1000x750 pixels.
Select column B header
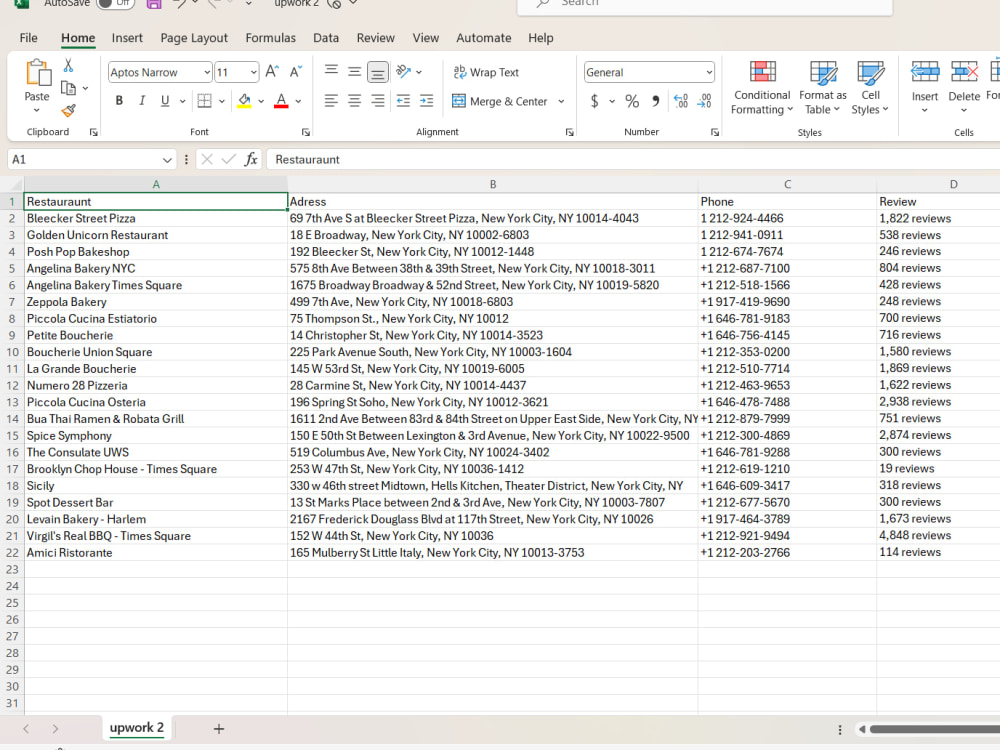coord(492,184)
